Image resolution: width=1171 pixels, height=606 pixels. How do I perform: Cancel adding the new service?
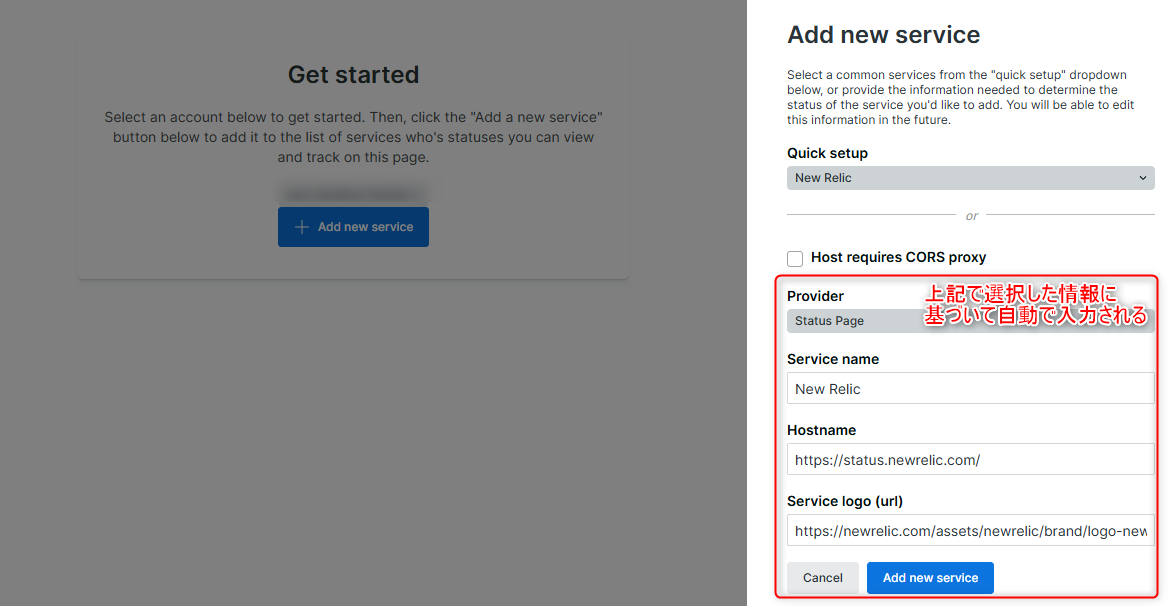(822, 578)
